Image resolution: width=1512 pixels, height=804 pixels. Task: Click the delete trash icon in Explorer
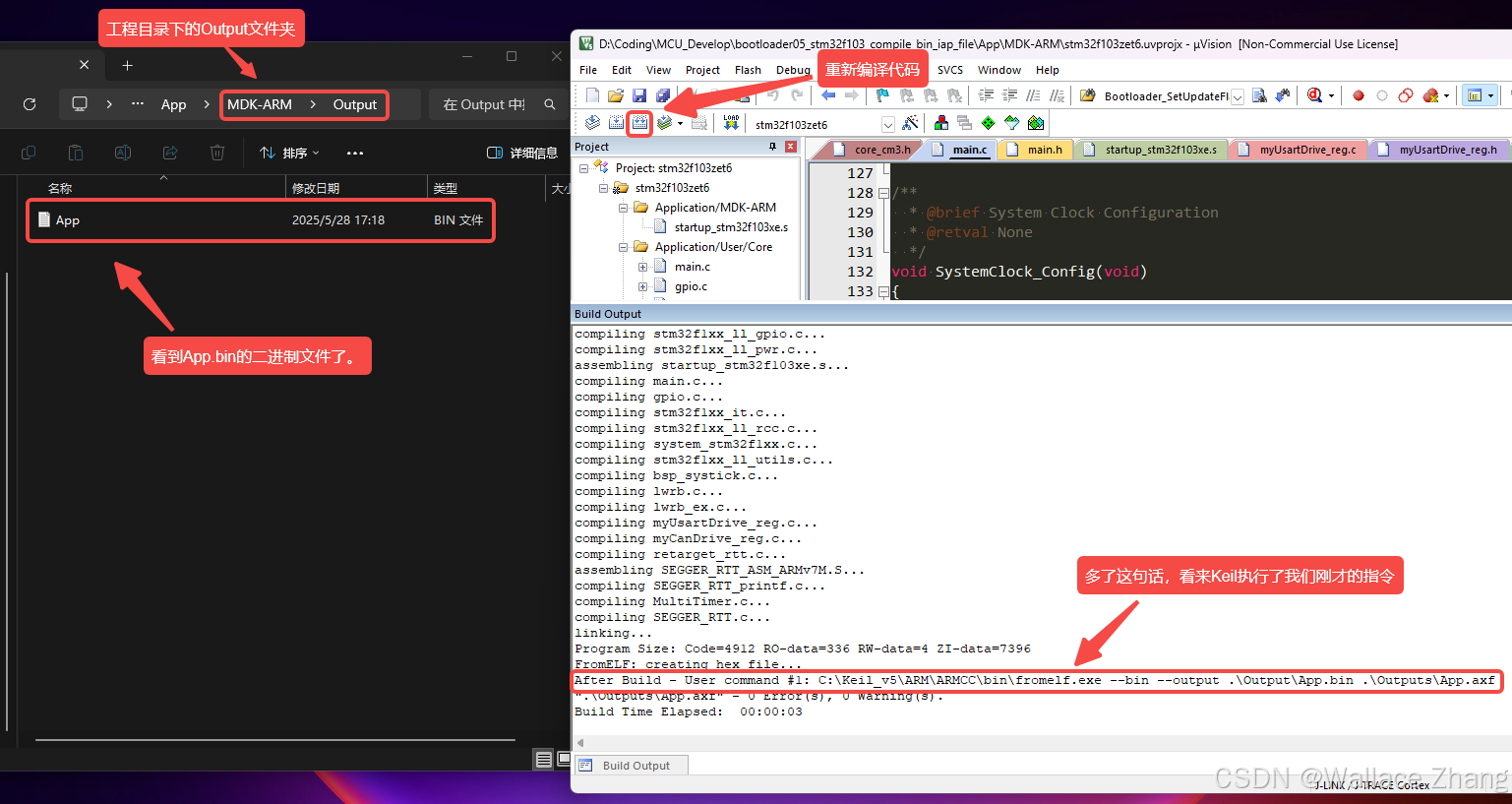point(217,153)
